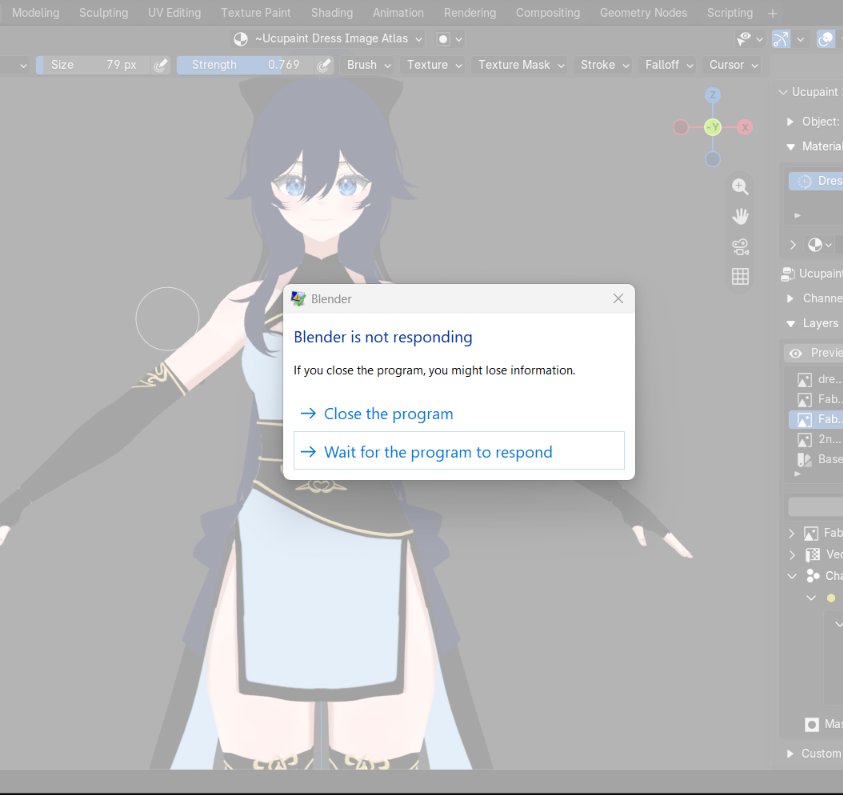Viewport: 843px width, 795px height.
Task: Go to the Shading workspace tab
Action: [332, 13]
